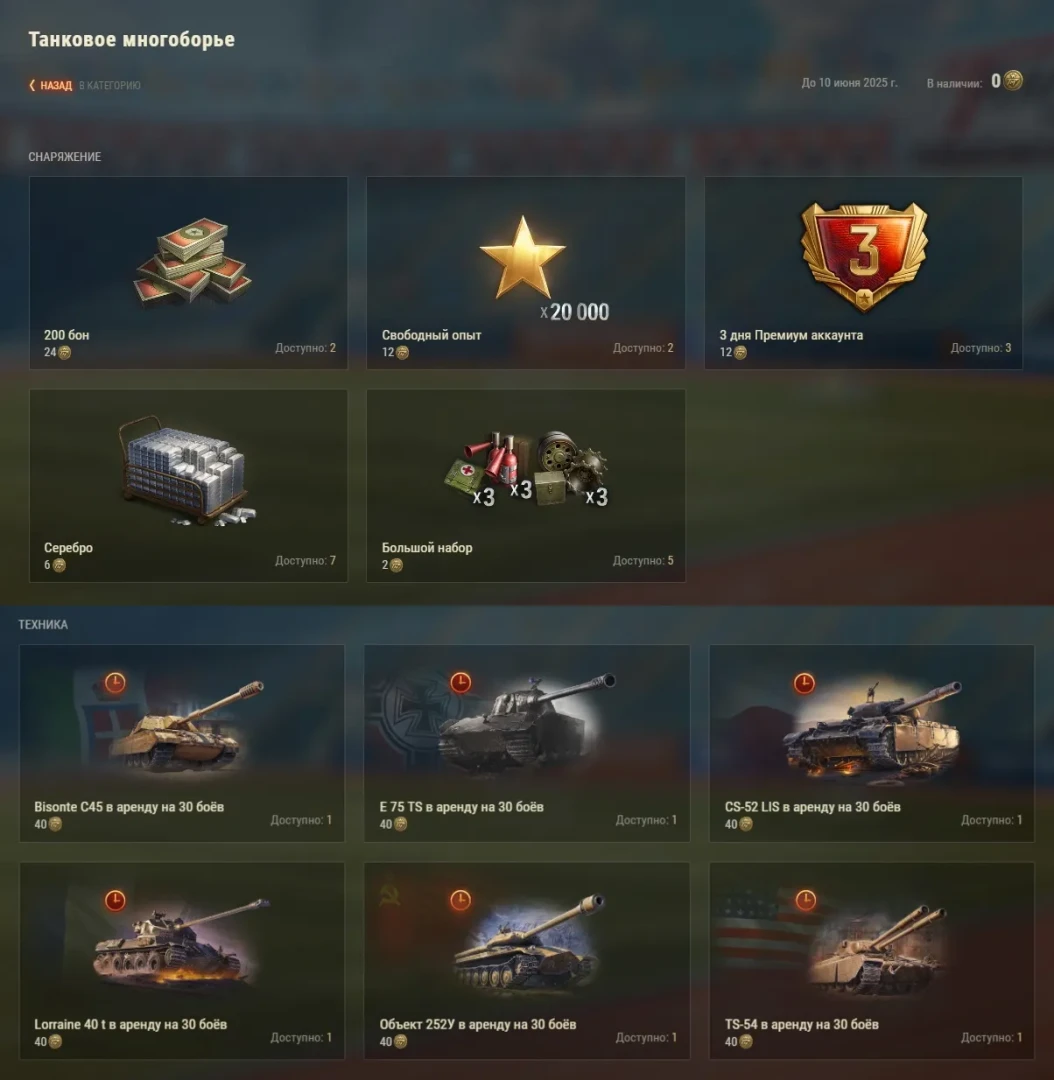Viewport: 1054px width, 1080px height.
Task: Click the Серебро price of 6 tokens
Action: click(55, 565)
